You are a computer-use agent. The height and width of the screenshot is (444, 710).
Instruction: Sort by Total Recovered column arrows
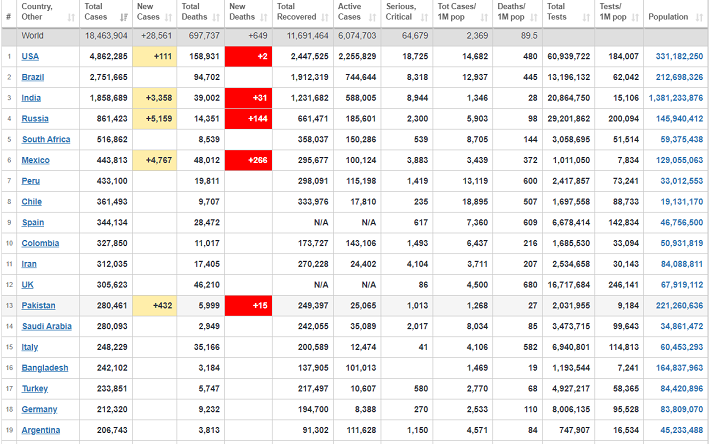click(325, 18)
